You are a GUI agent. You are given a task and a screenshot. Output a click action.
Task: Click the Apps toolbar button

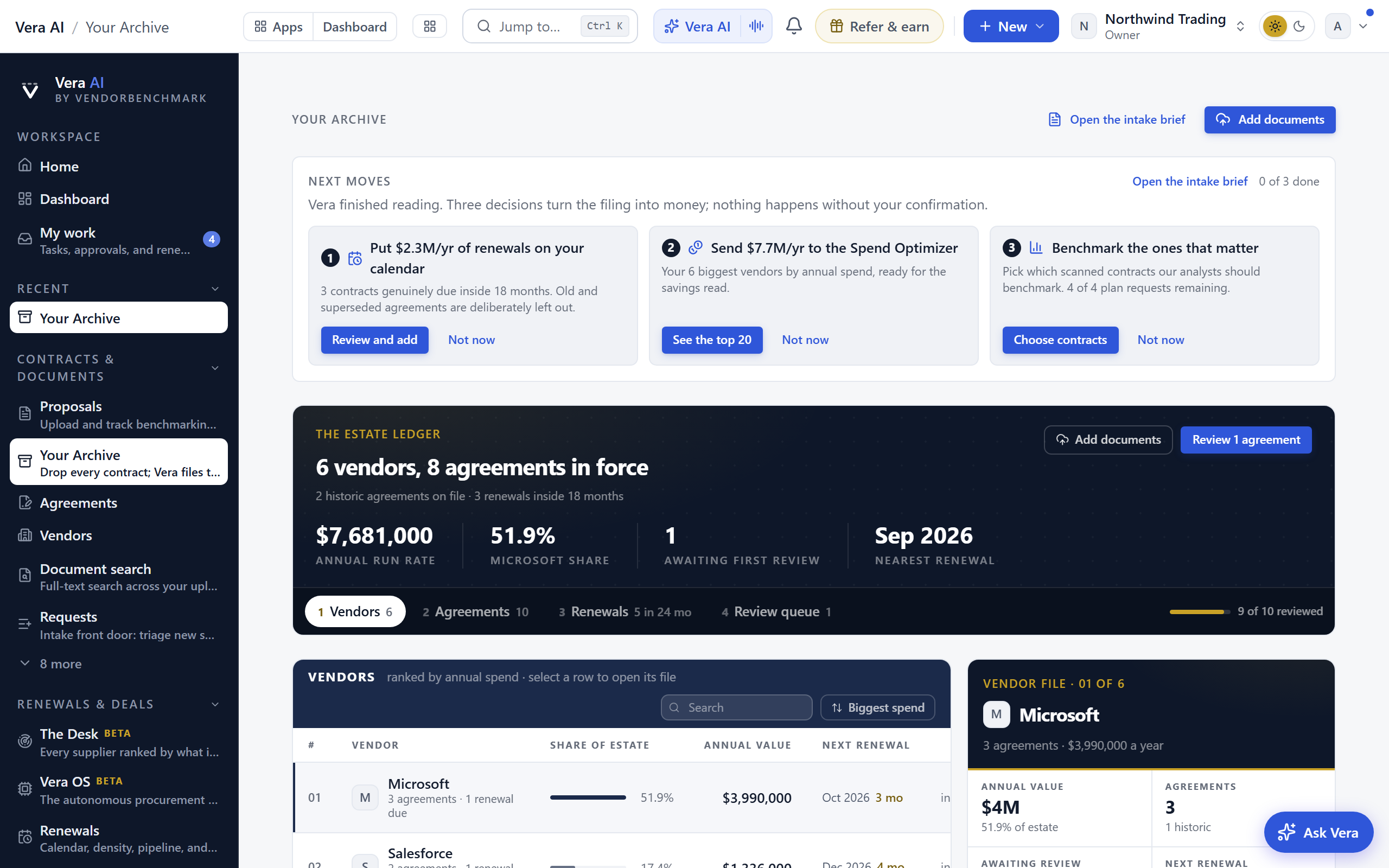coord(278,27)
